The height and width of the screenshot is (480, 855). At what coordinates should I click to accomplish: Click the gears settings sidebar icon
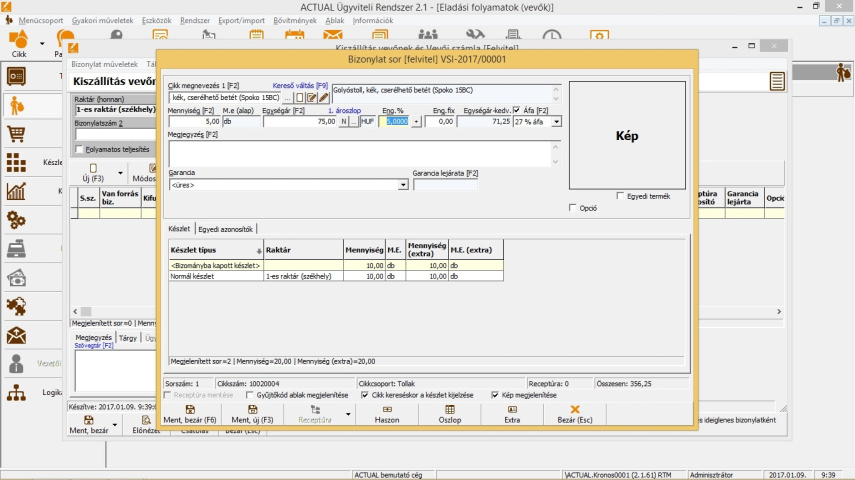tap(16, 221)
